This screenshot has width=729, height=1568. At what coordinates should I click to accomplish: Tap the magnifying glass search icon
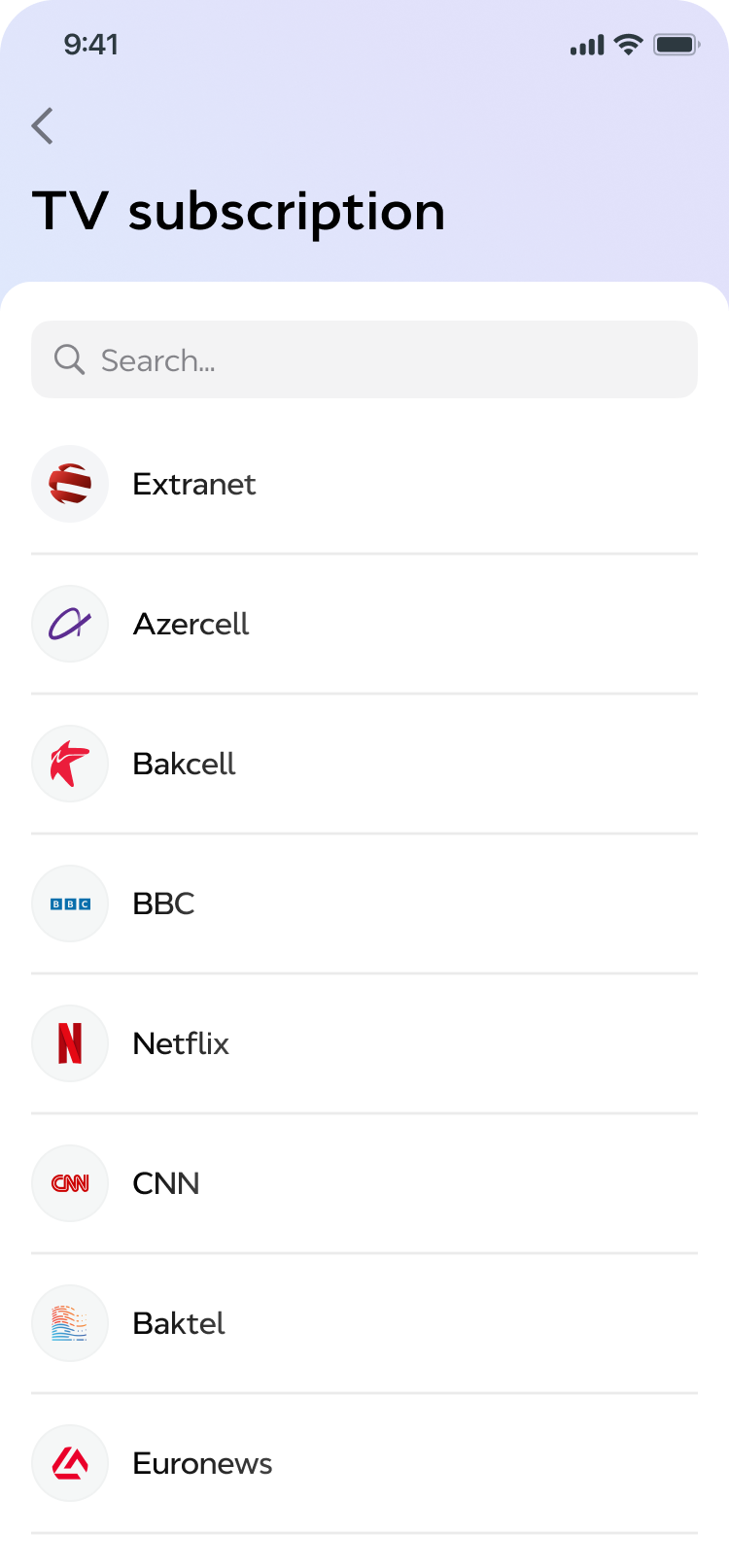[69, 359]
